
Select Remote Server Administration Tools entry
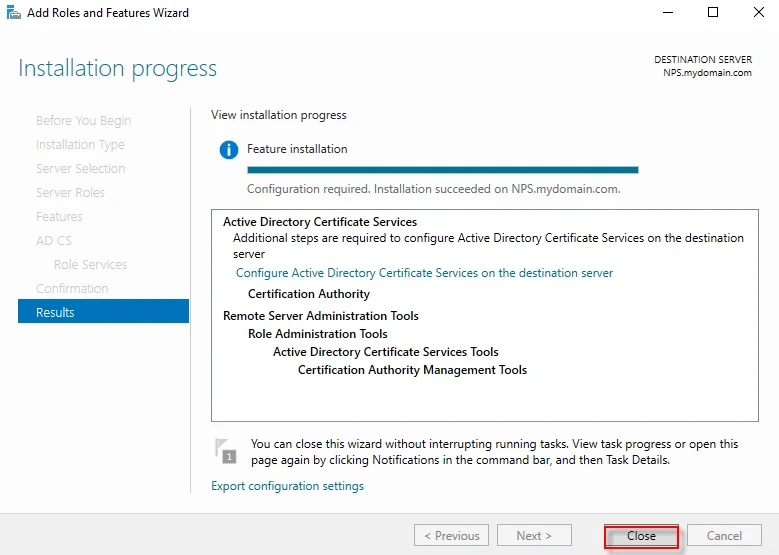pos(320,316)
